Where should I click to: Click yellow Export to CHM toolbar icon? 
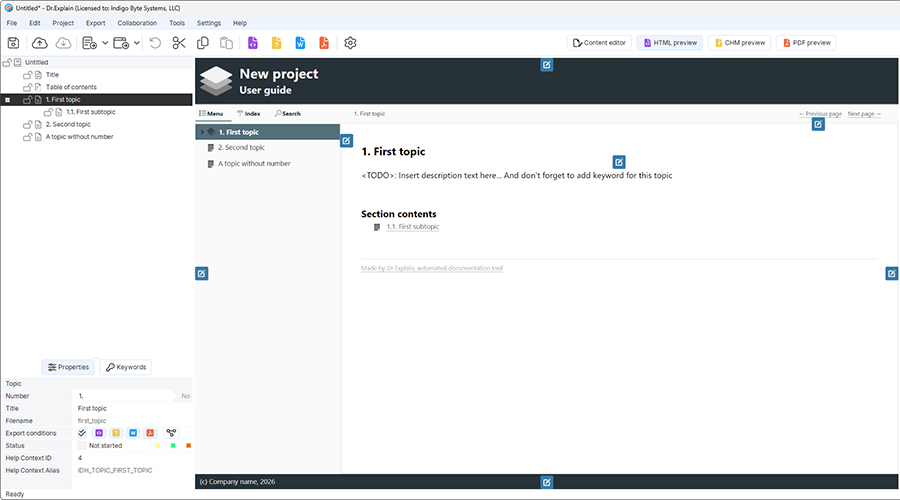click(277, 43)
